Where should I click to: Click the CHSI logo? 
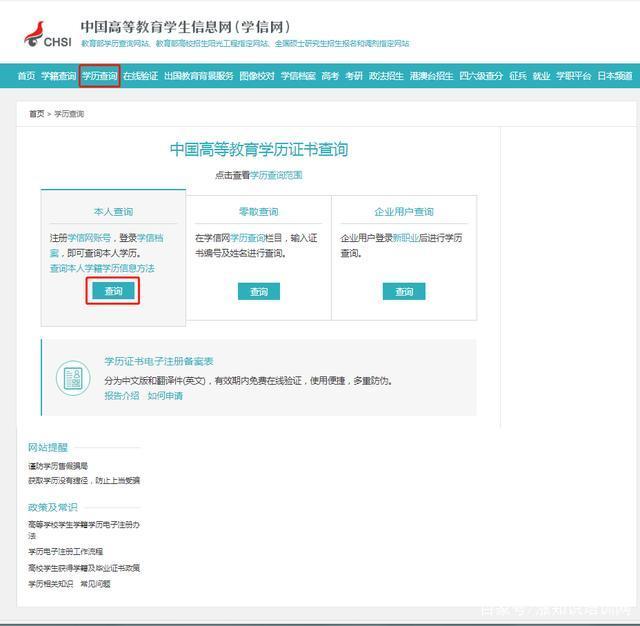click(x=48, y=35)
